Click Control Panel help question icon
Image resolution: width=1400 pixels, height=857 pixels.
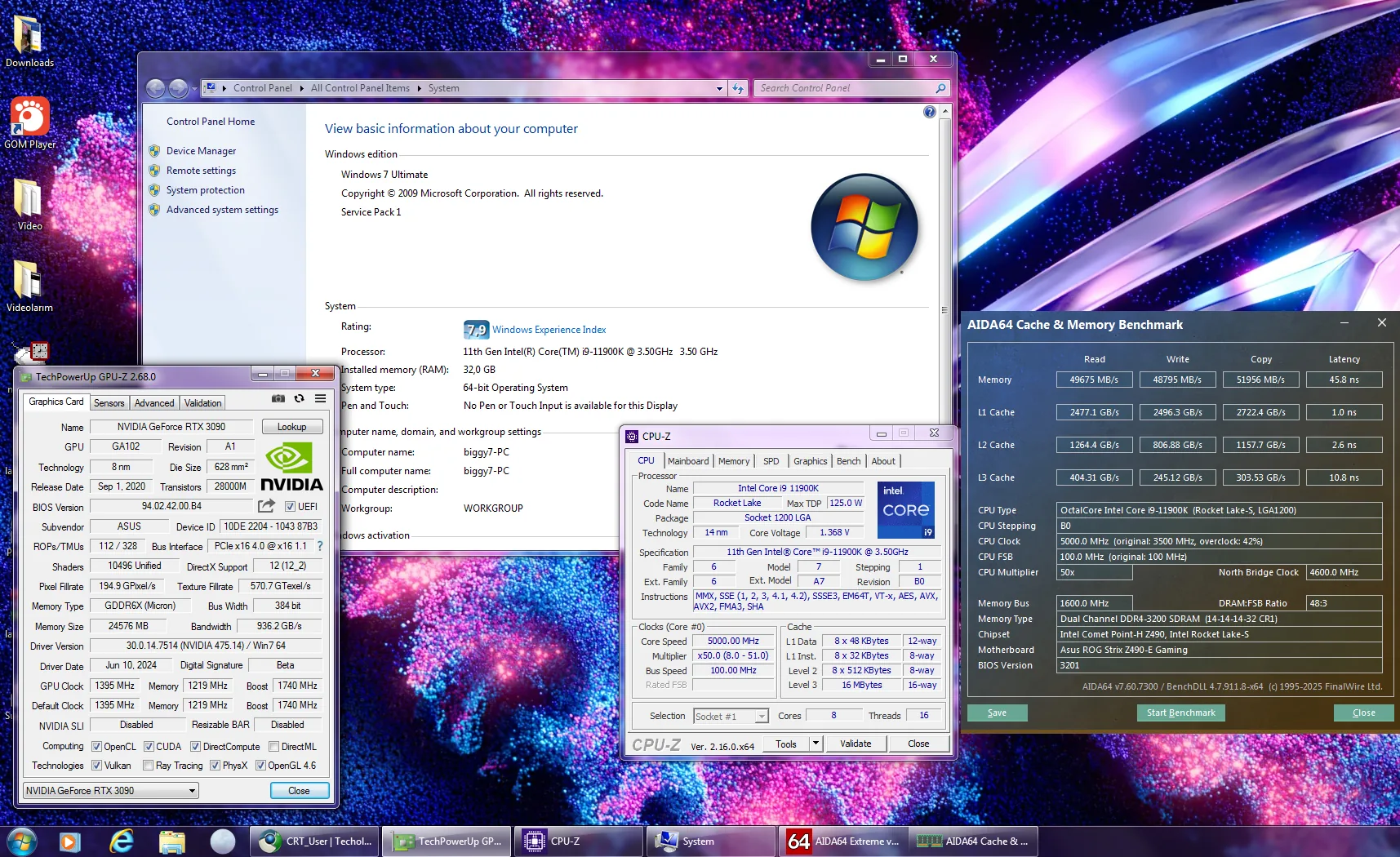[x=929, y=112]
